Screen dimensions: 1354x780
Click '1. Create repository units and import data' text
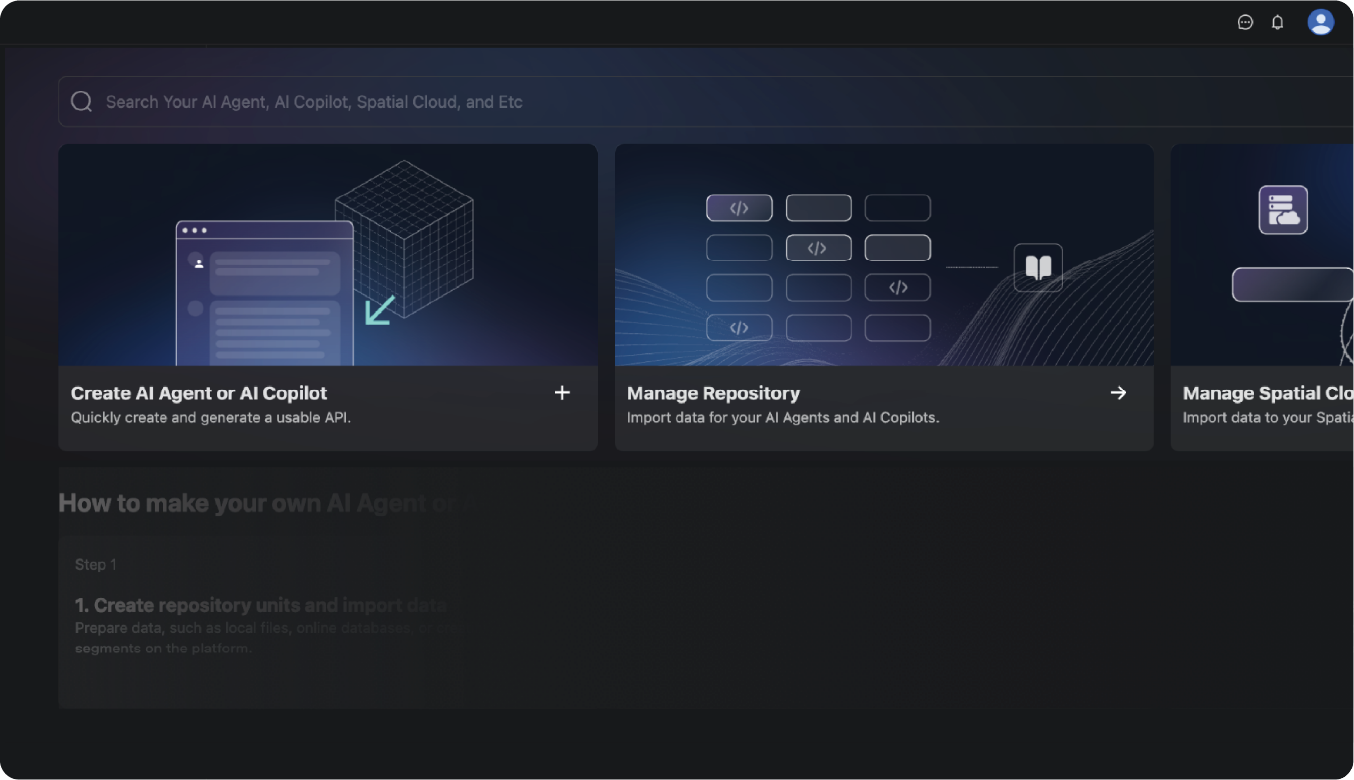tap(261, 605)
